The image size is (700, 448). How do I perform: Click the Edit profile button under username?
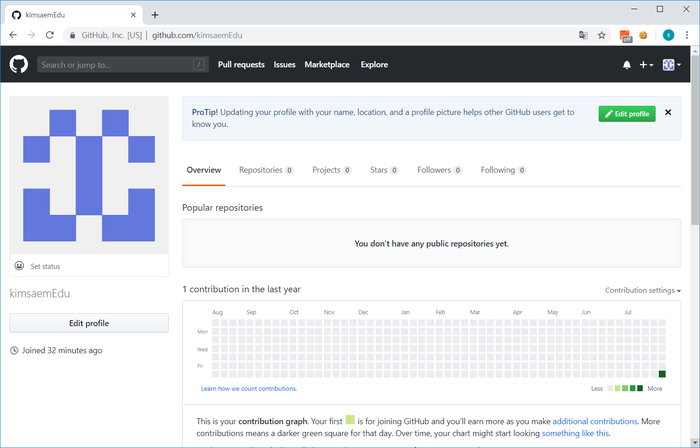tap(89, 323)
